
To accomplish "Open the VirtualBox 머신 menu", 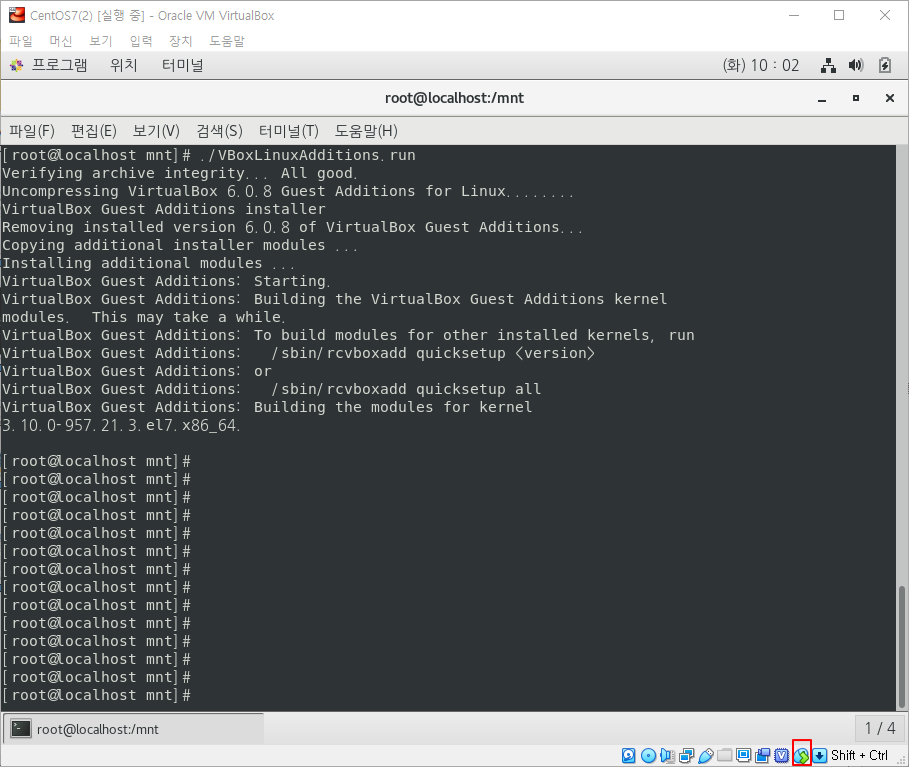I will coord(61,41).
